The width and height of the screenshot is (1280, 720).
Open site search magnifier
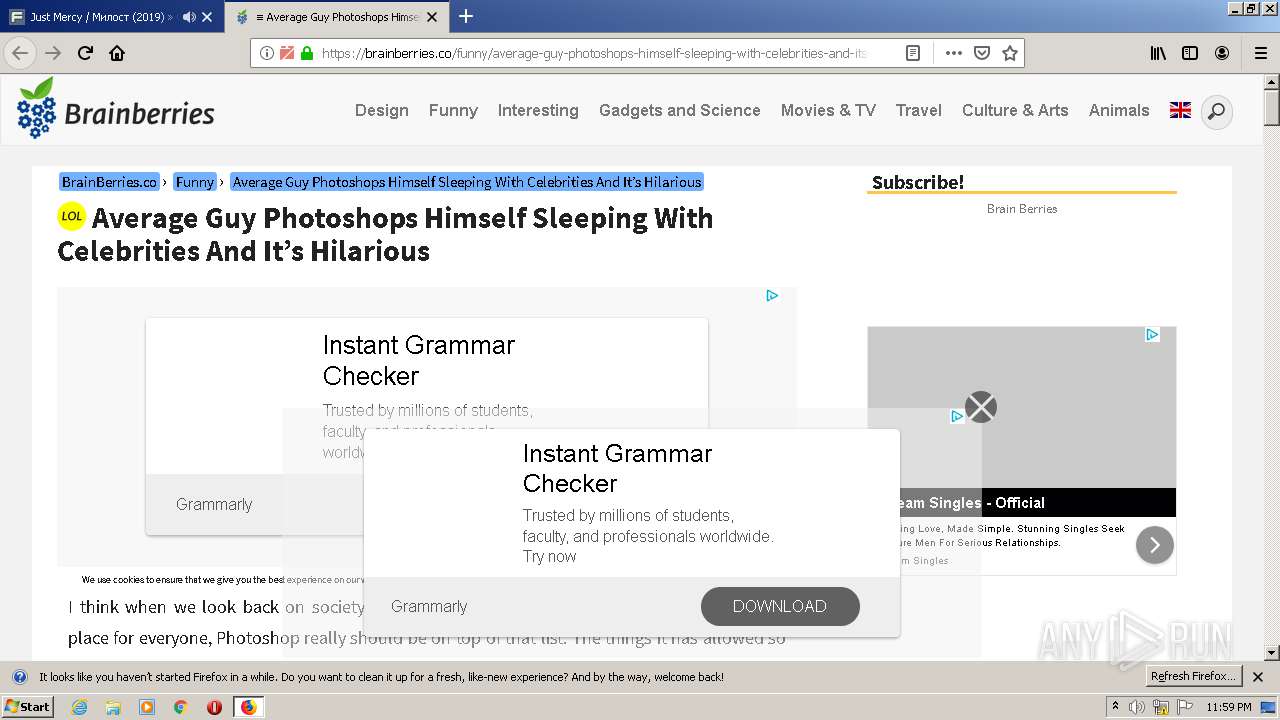tap(1216, 111)
